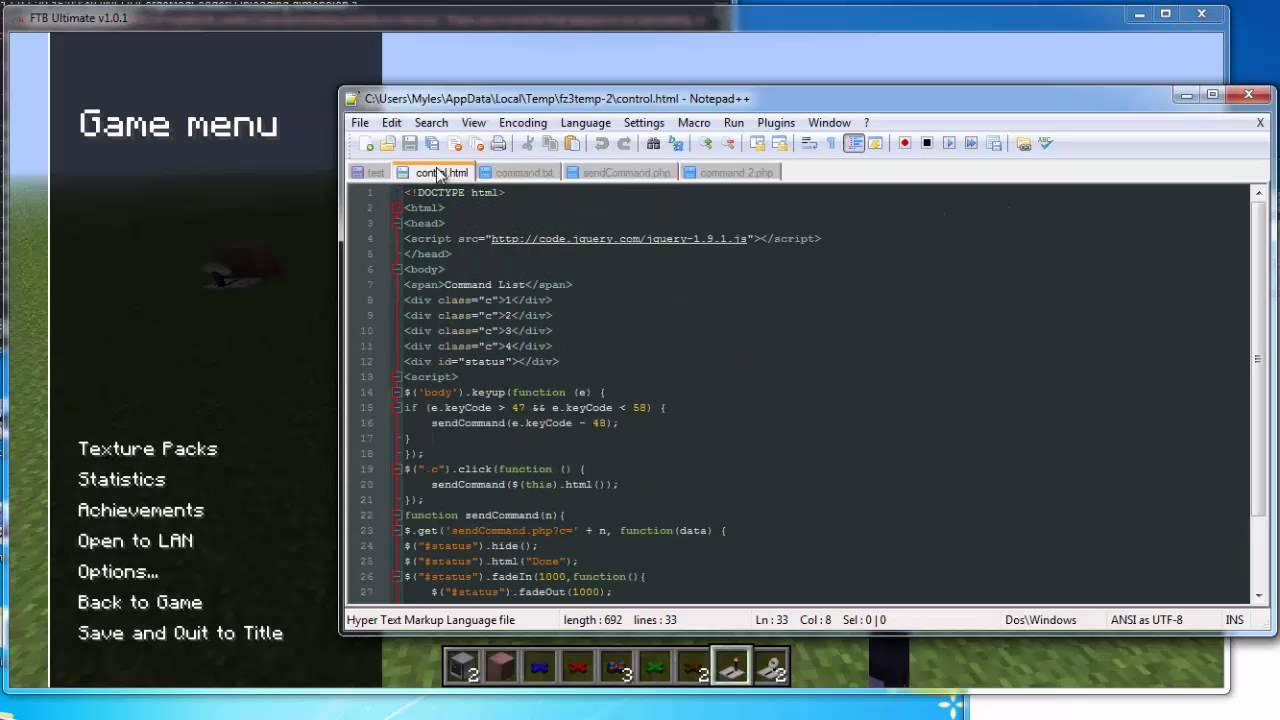Click the Dos\Windows status bar entry
Image resolution: width=1280 pixels, height=720 pixels.
pyautogui.click(x=1041, y=620)
